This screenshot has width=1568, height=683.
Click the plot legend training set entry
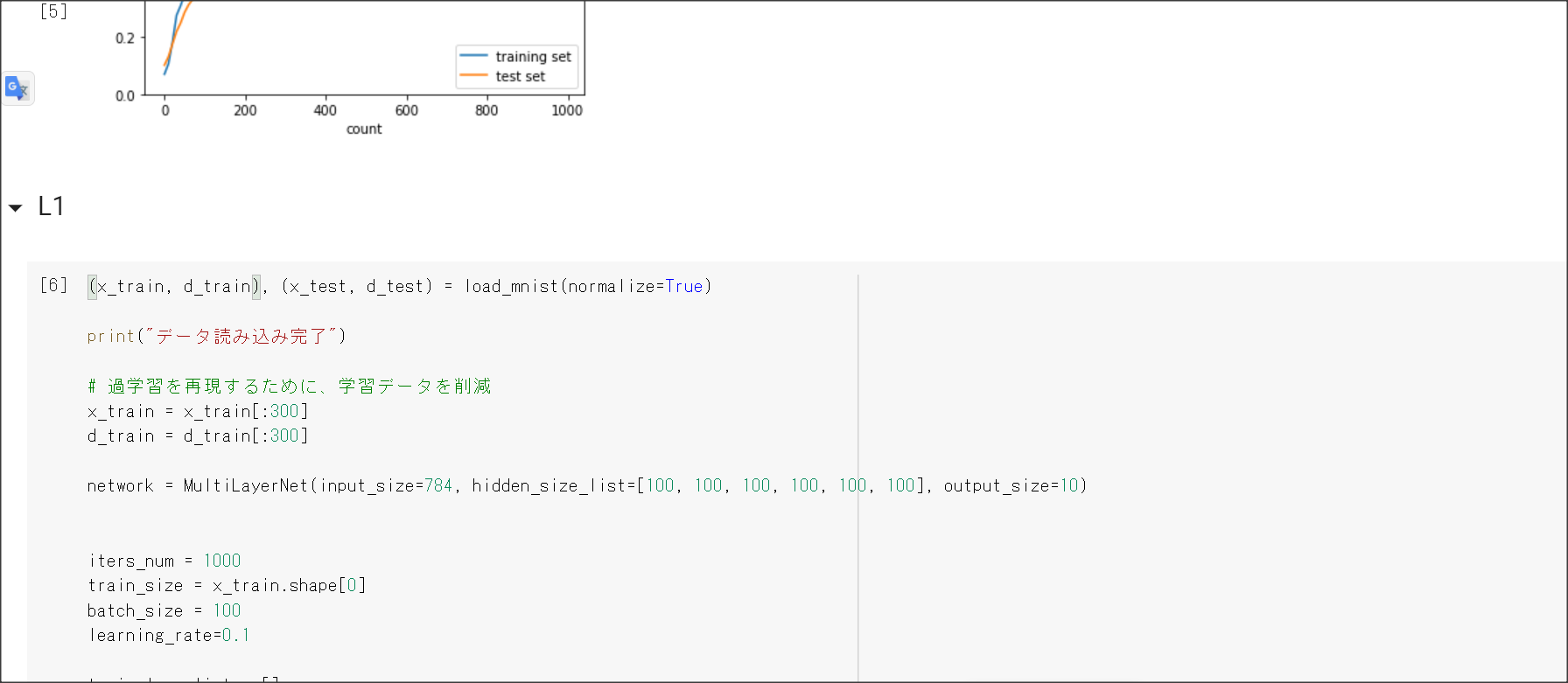click(x=516, y=57)
